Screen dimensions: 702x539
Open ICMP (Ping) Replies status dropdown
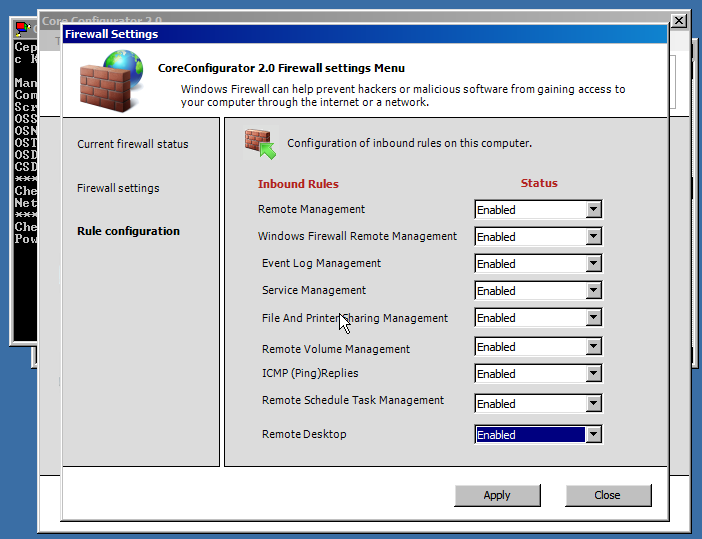pos(594,373)
